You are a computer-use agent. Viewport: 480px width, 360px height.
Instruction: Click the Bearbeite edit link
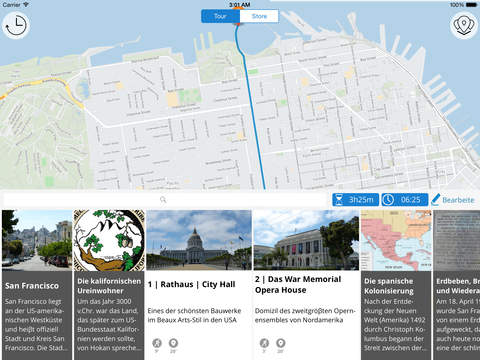pyautogui.click(x=458, y=200)
